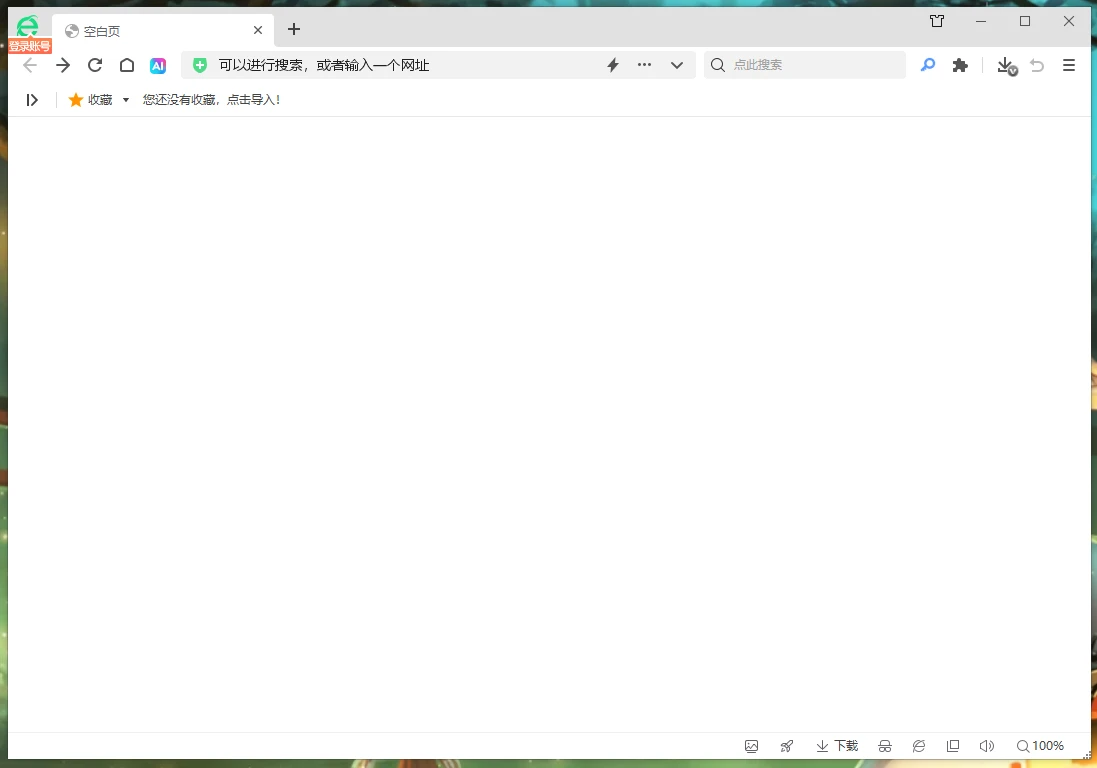This screenshot has height=768, width=1097.
Task: Click the blue magnifier search icon
Action: pos(928,65)
